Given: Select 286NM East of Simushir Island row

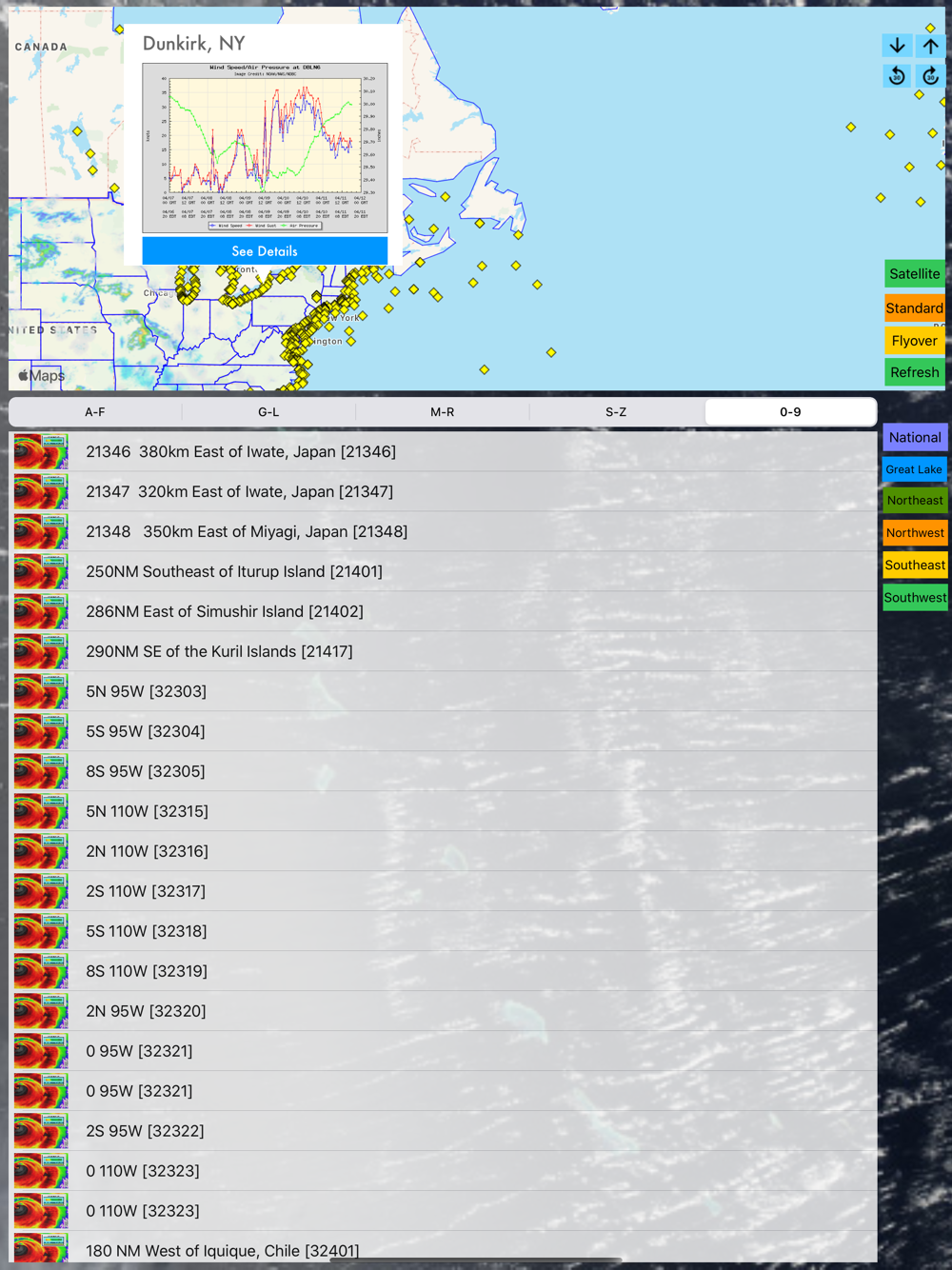Looking at the screenshot, I should 444,612.
